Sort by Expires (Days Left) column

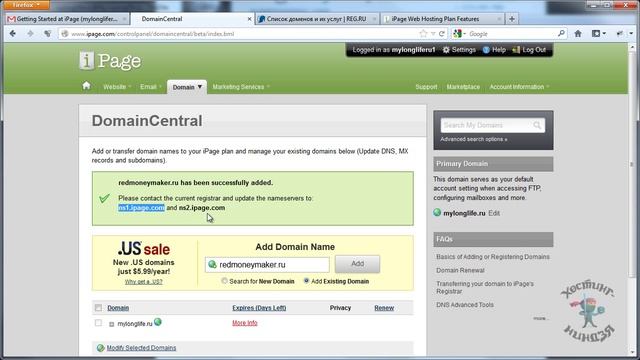[259, 308]
